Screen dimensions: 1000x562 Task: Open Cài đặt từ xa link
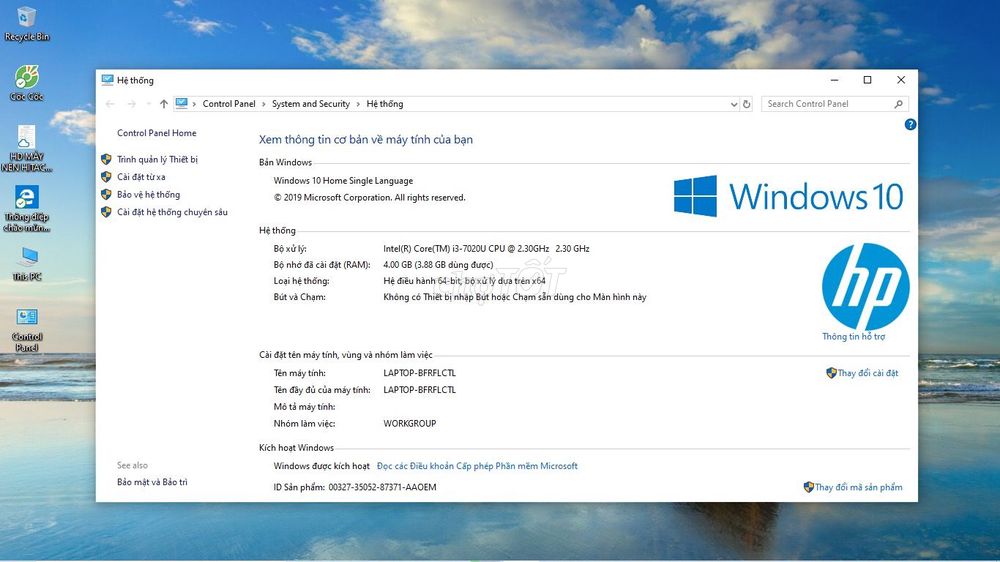(x=141, y=177)
